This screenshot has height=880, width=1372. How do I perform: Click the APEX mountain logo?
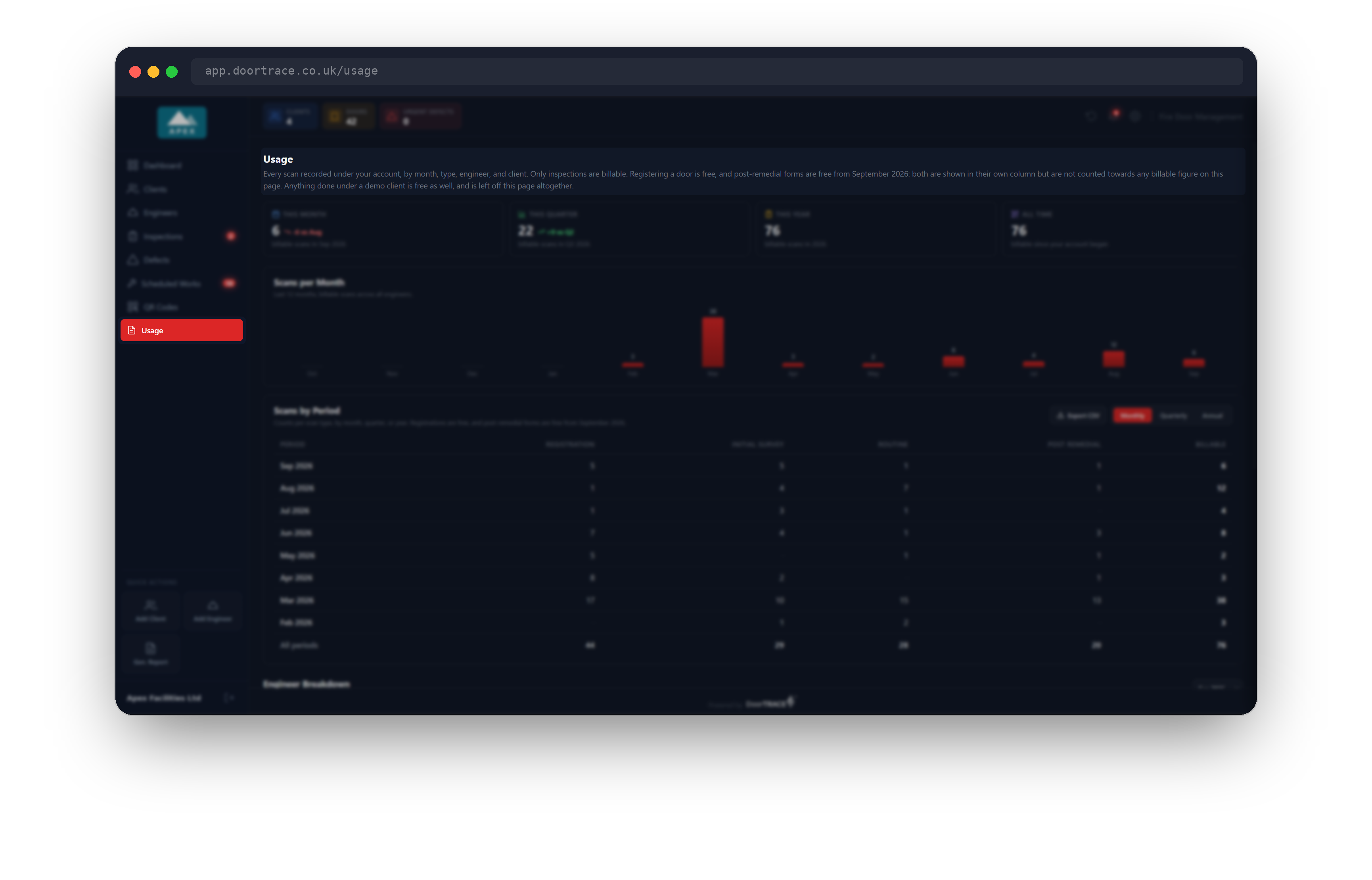tap(182, 122)
